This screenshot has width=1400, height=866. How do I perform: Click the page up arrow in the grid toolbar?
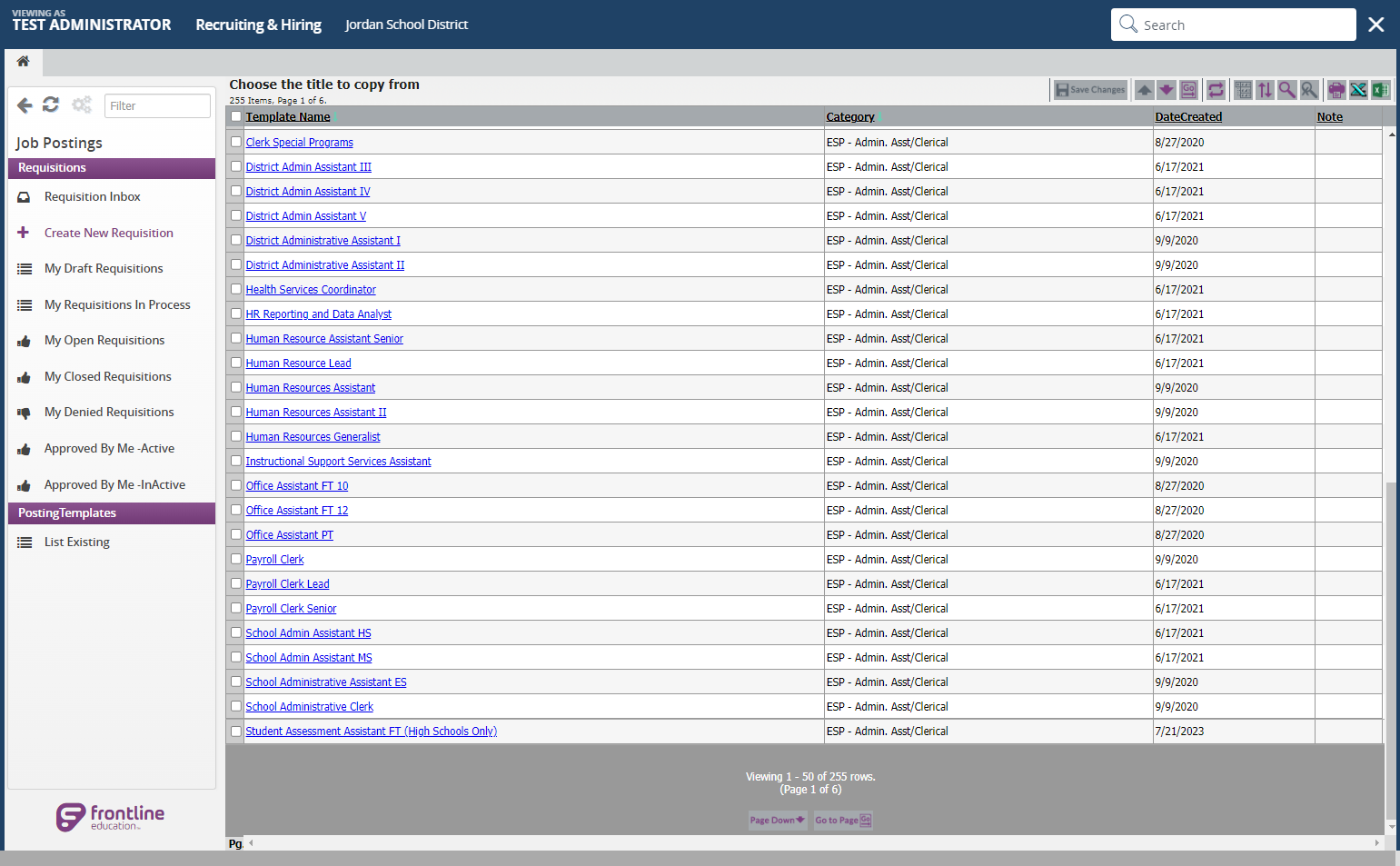click(x=1145, y=90)
